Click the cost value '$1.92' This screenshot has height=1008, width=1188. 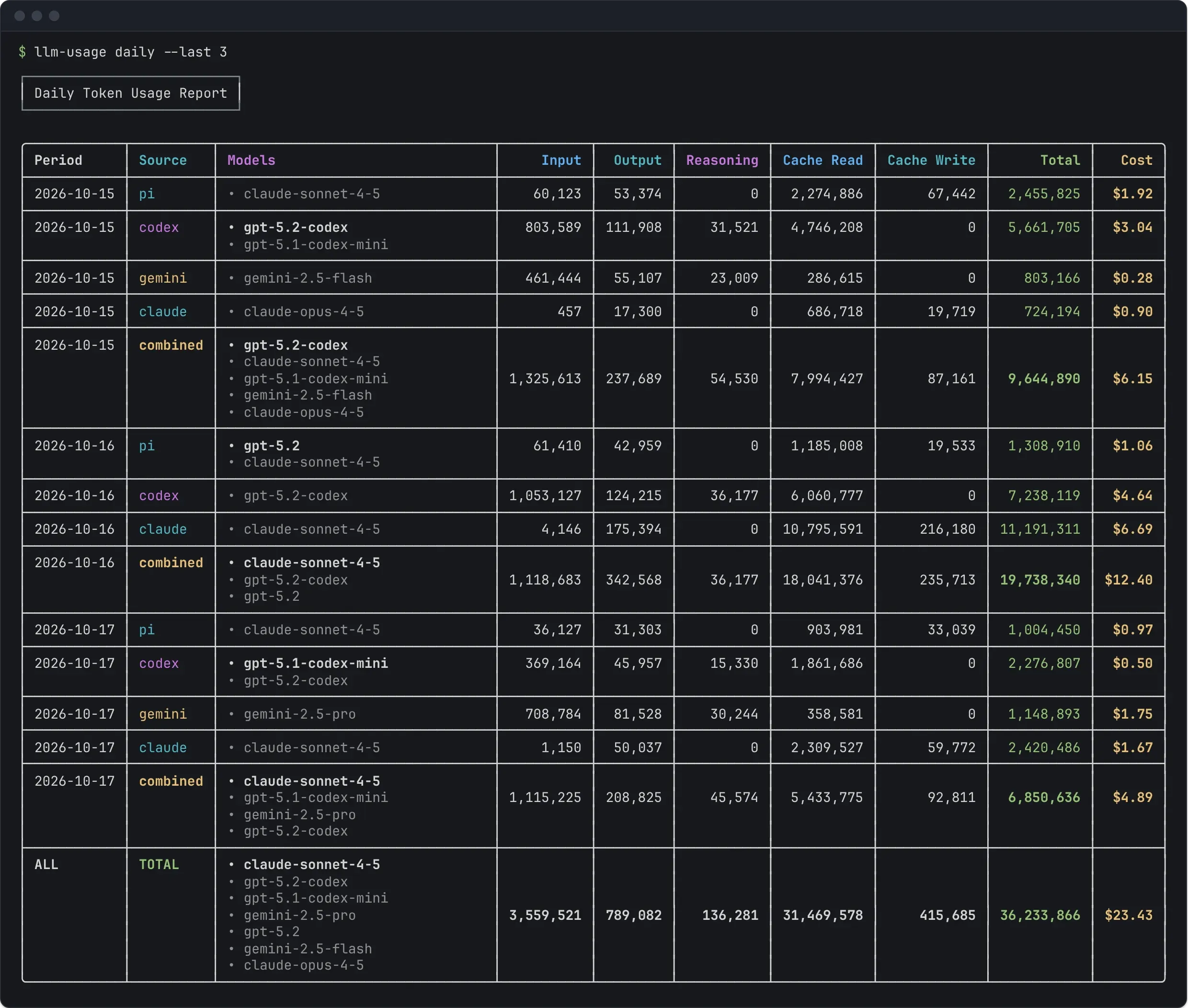pos(1132,195)
